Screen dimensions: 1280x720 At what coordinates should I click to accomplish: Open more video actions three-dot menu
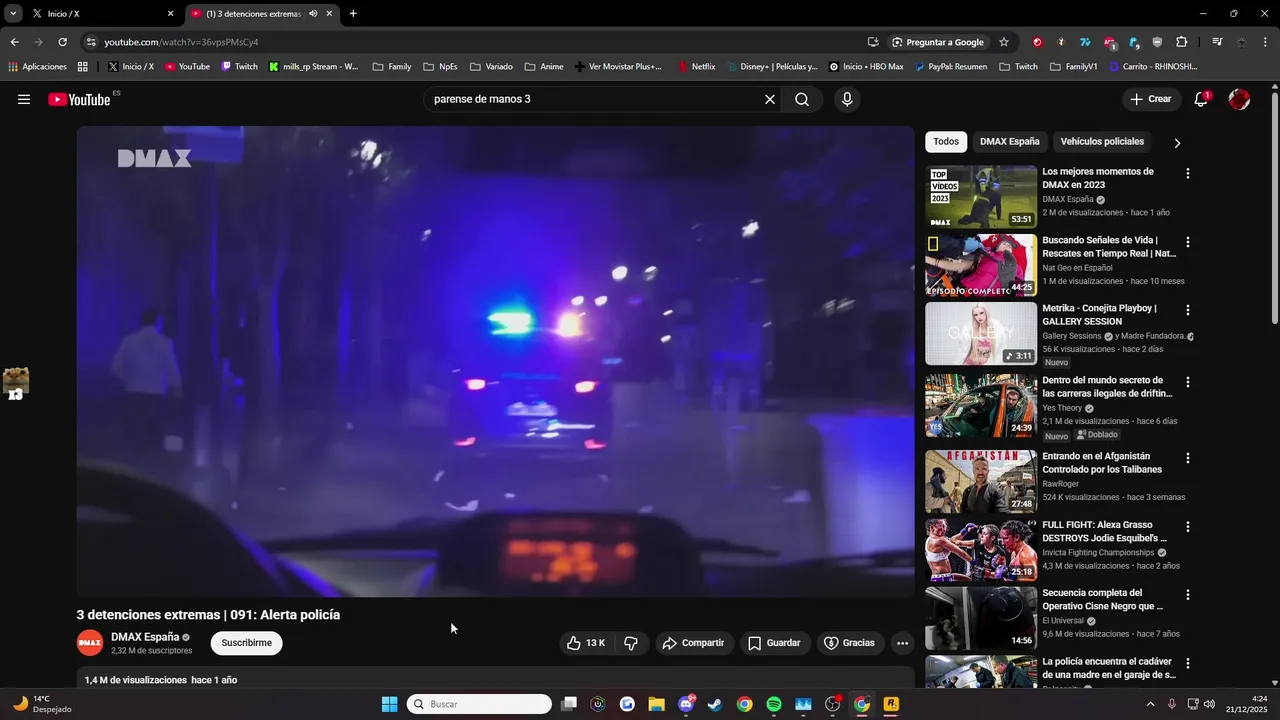pos(902,643)
